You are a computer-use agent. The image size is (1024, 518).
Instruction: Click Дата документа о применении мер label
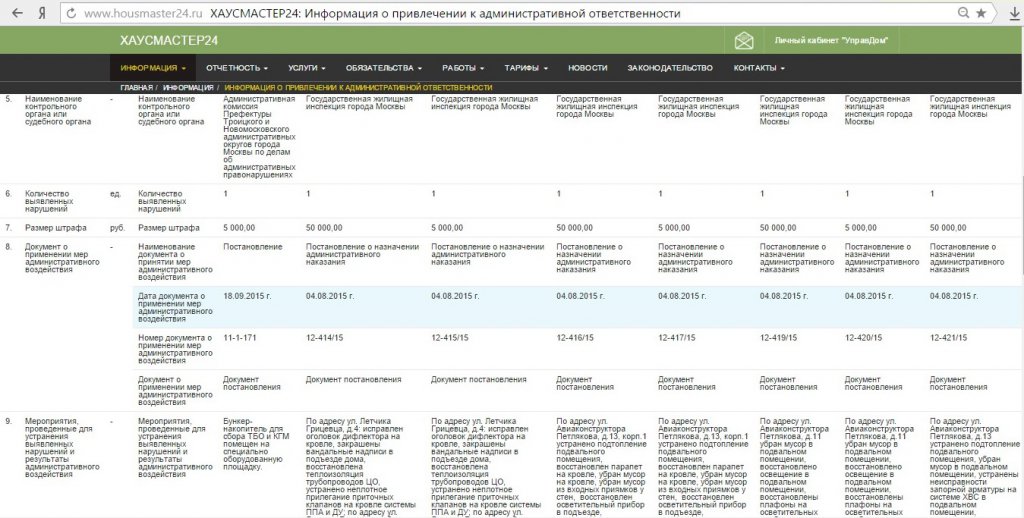click(175, 308)
